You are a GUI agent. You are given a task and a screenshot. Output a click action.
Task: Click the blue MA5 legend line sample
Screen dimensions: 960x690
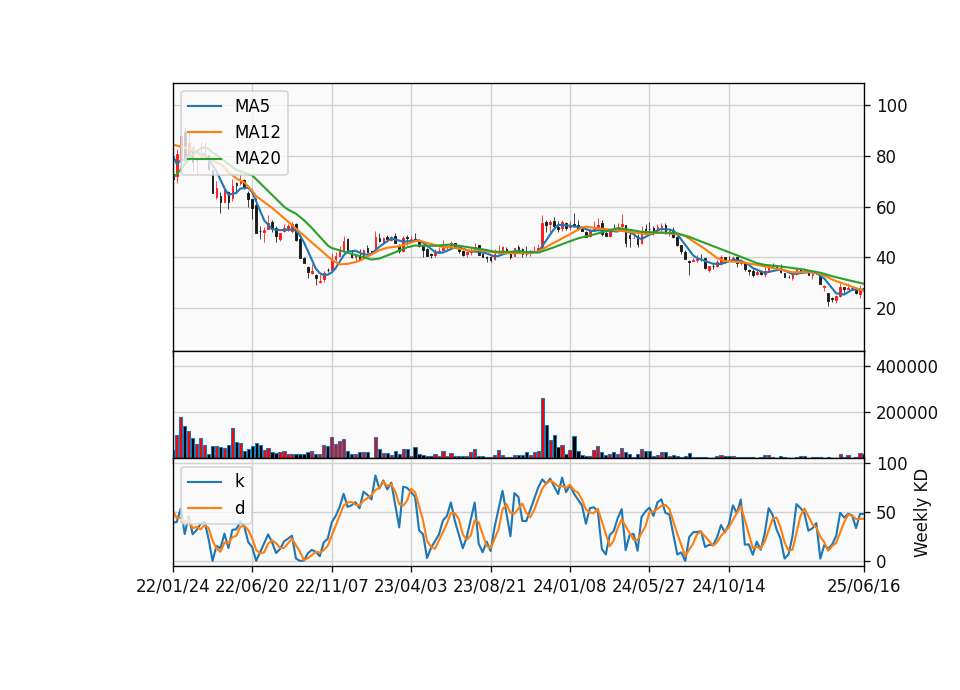pos(204,107)
